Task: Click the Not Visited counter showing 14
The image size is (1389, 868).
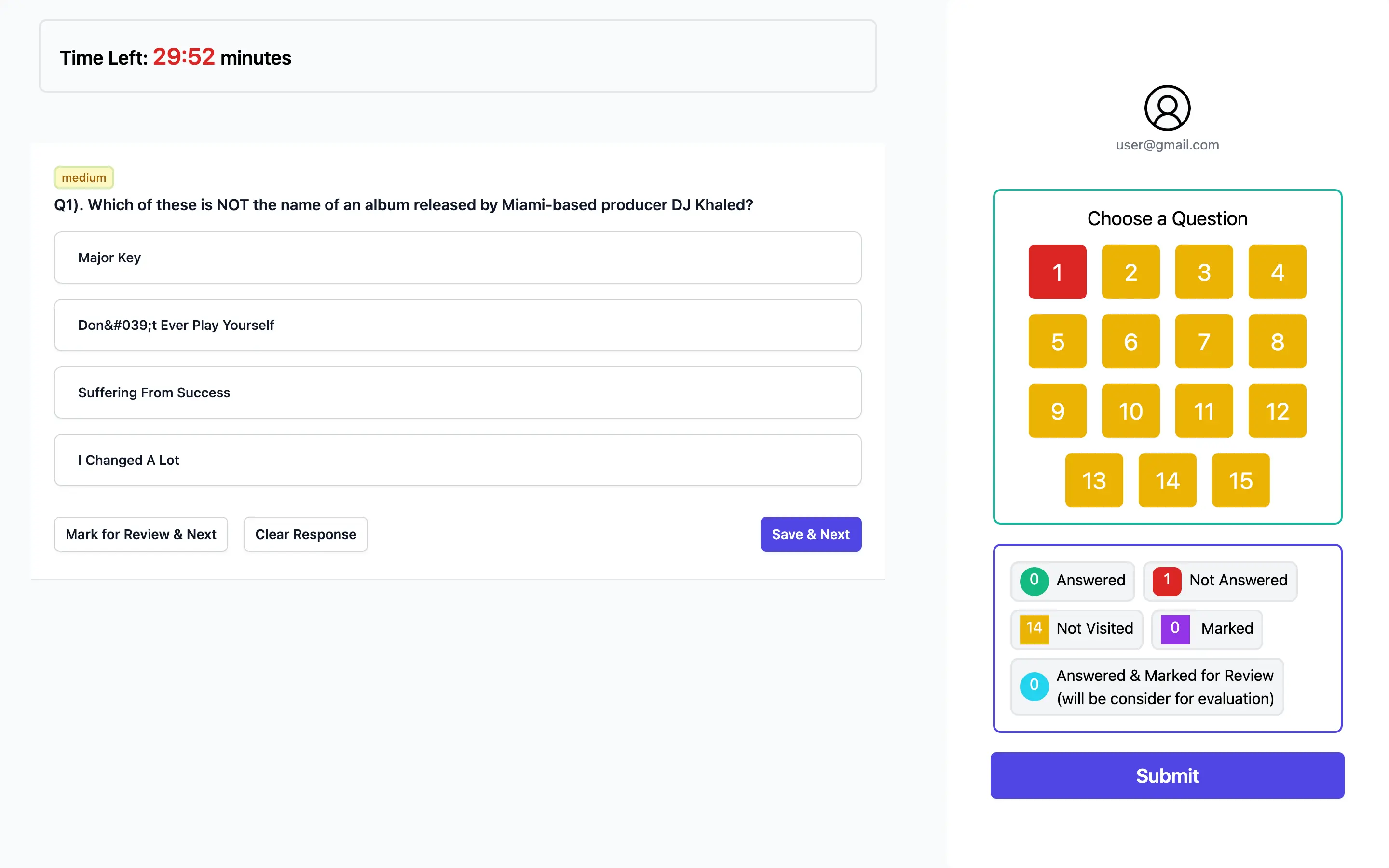Action: (1076, 629)
